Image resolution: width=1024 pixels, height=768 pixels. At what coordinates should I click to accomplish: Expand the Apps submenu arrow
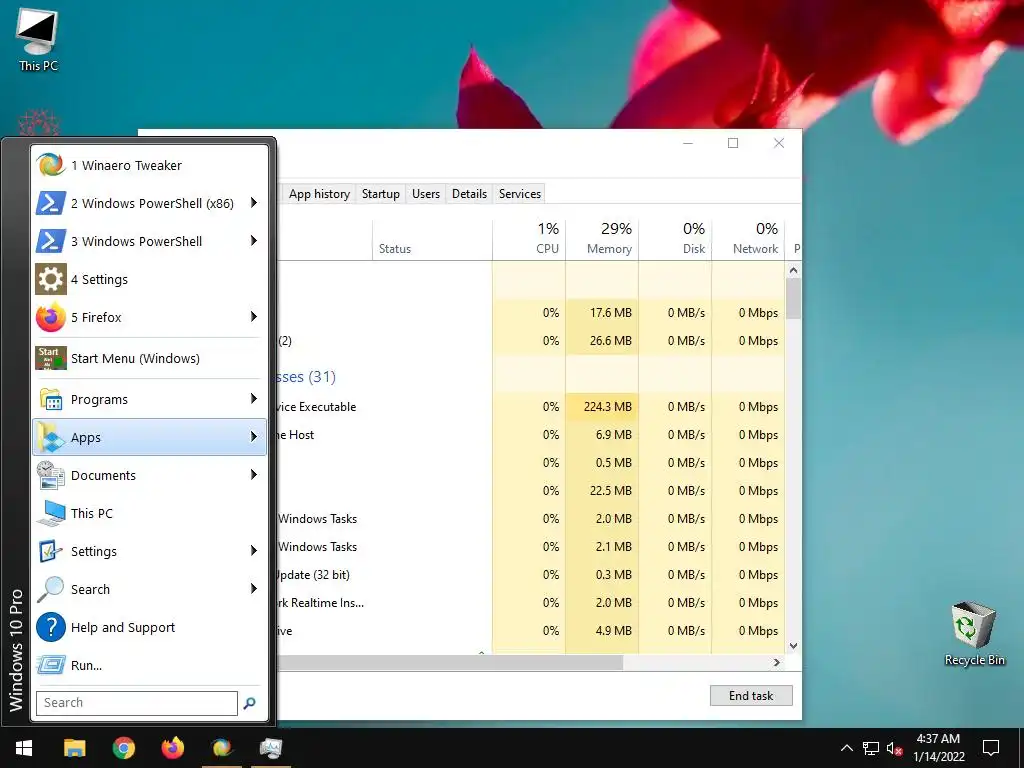pyautogui.click(x=254, y=437)
